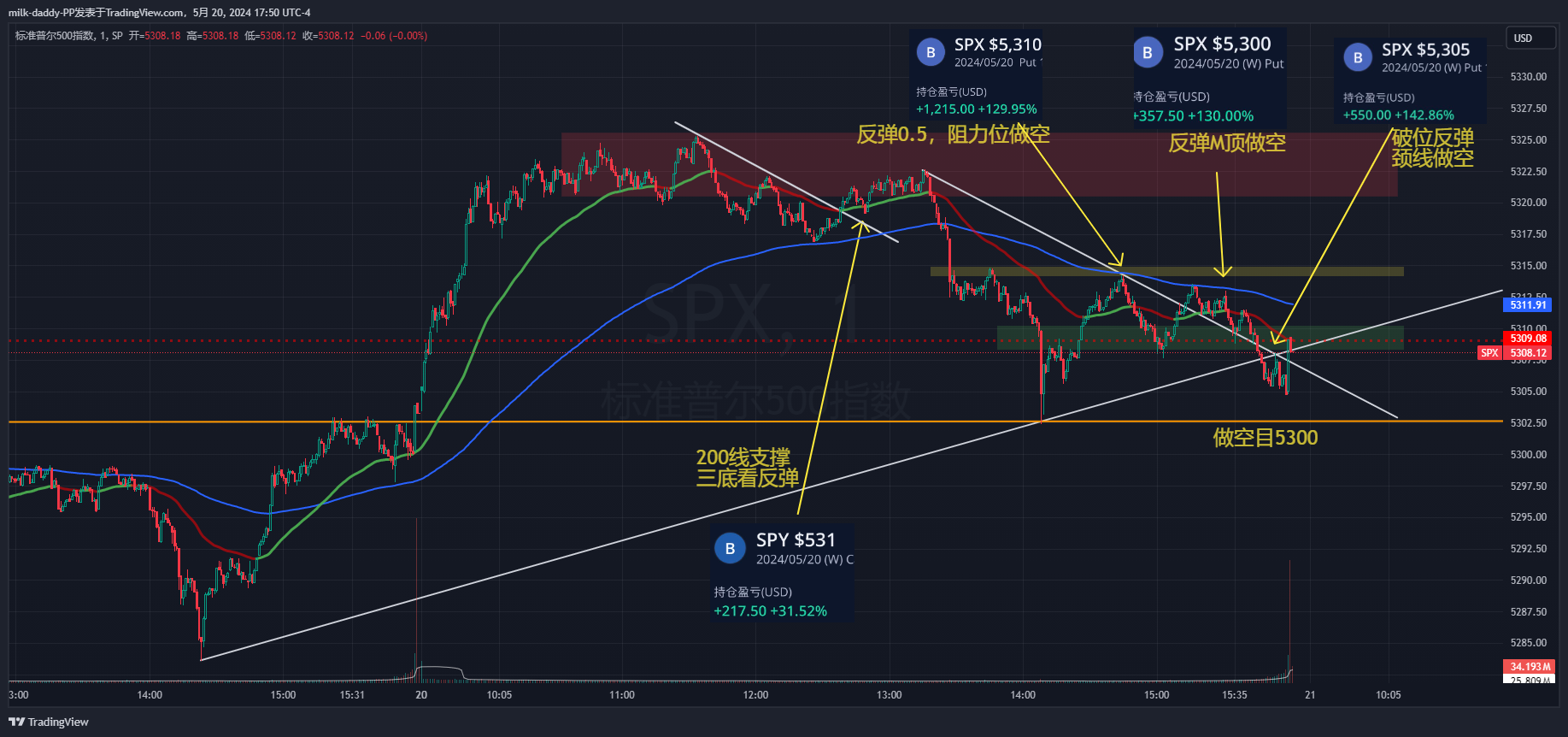Click the B icon on SPY $531 card

click(730, 548)
